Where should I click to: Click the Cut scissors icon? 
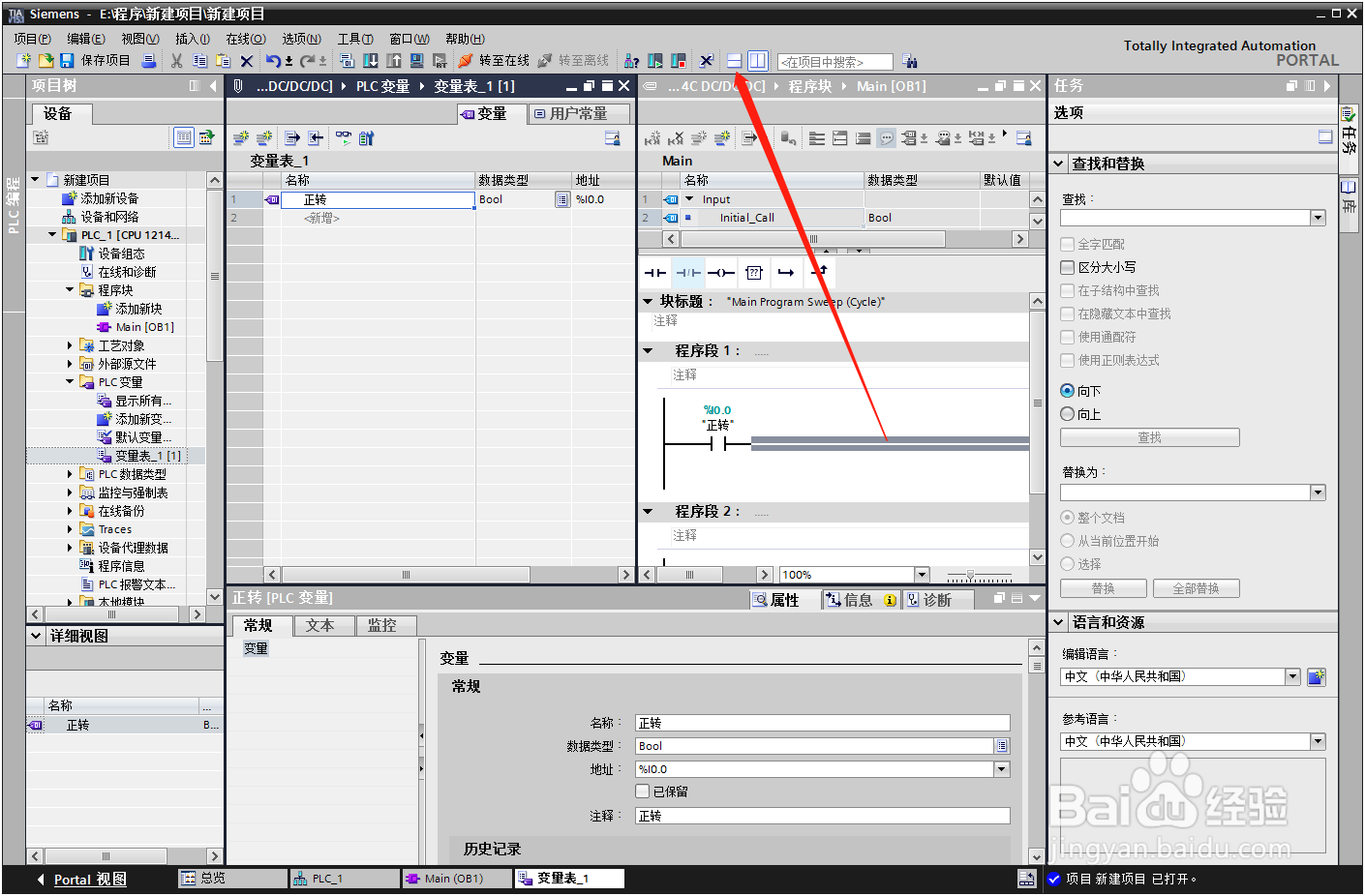(176, 61)
